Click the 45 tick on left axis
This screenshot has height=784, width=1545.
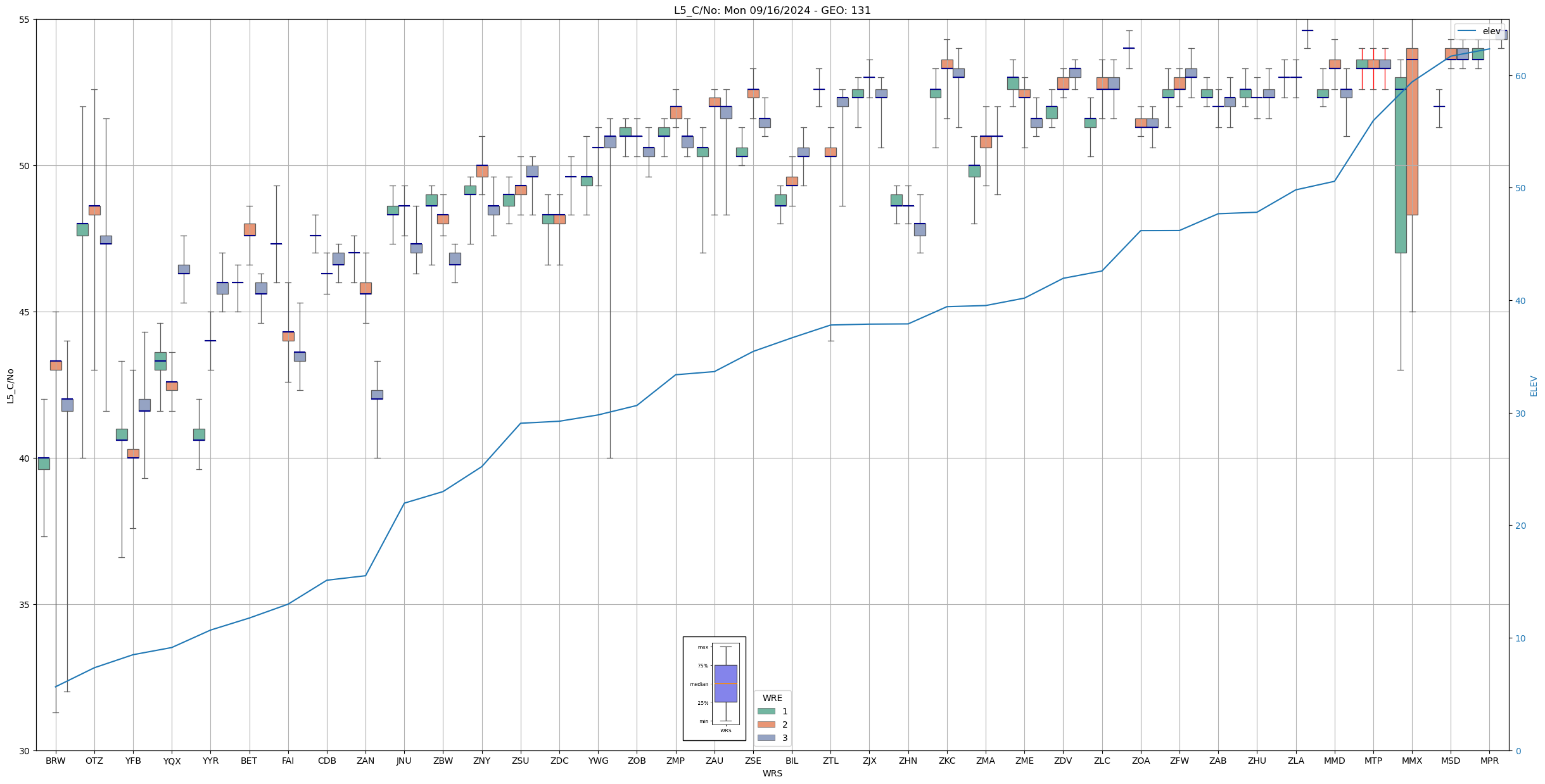(x=25, y=312)
